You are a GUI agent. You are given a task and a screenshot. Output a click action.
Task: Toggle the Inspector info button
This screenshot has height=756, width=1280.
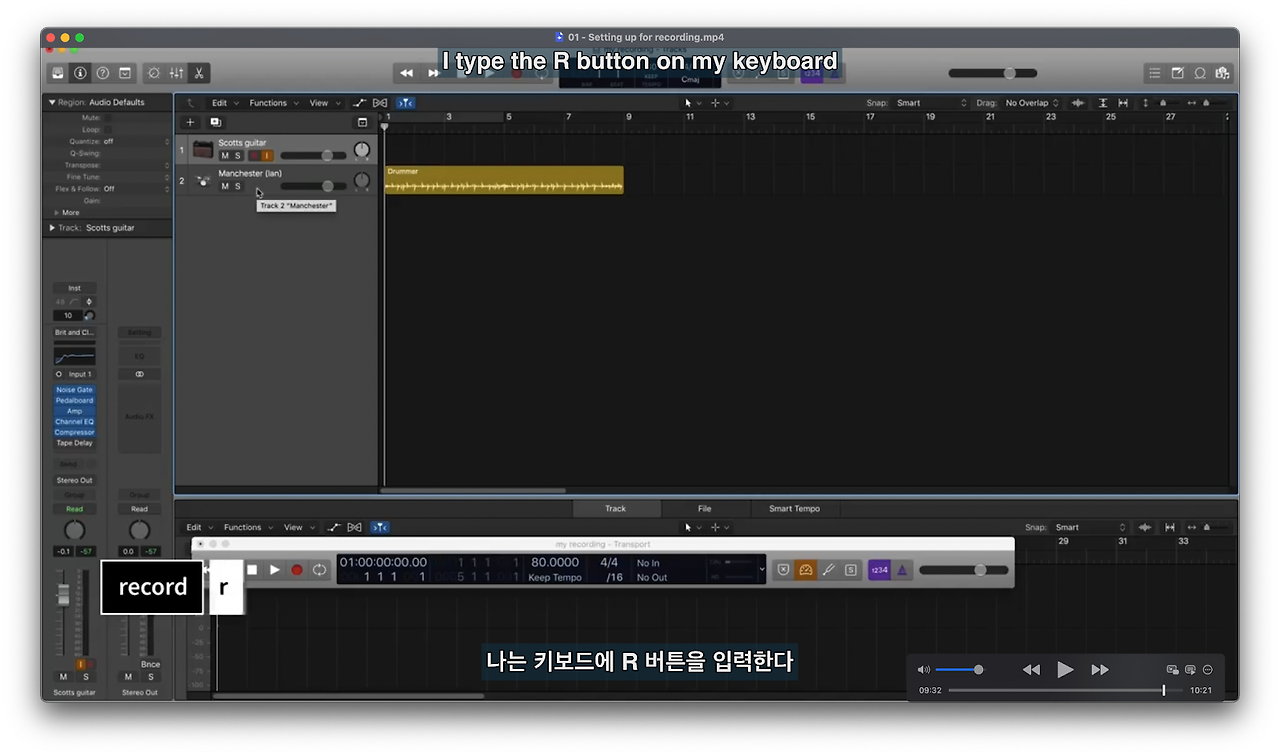click(80, 73)
